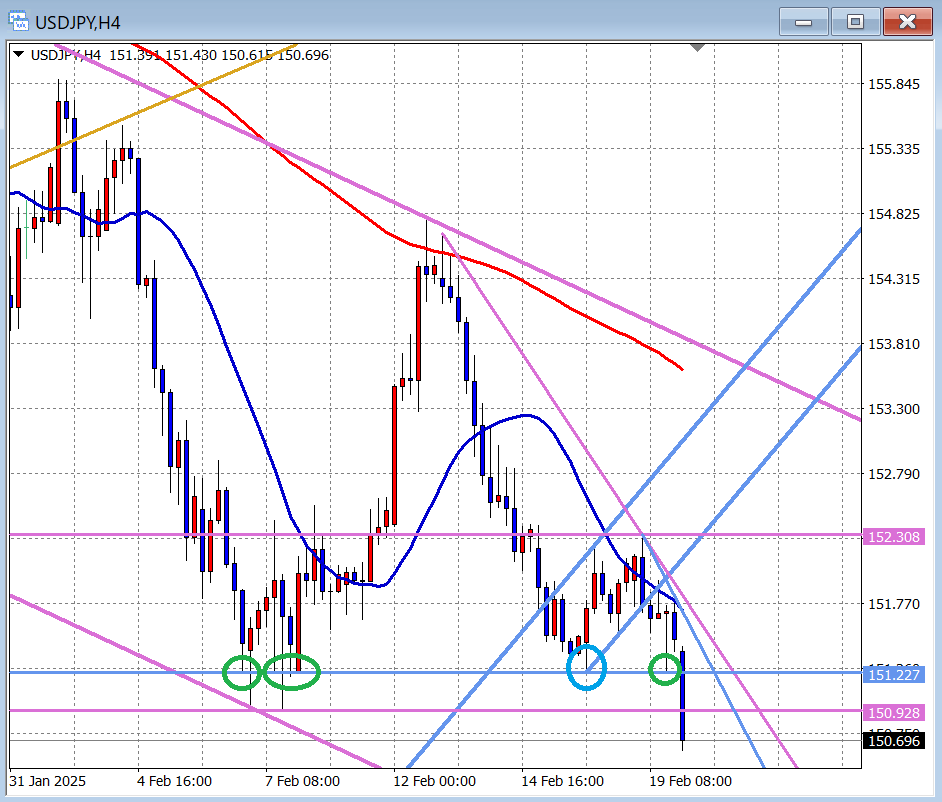Select the large green ellipse marker
942x802 pixels.
point(292,671)
